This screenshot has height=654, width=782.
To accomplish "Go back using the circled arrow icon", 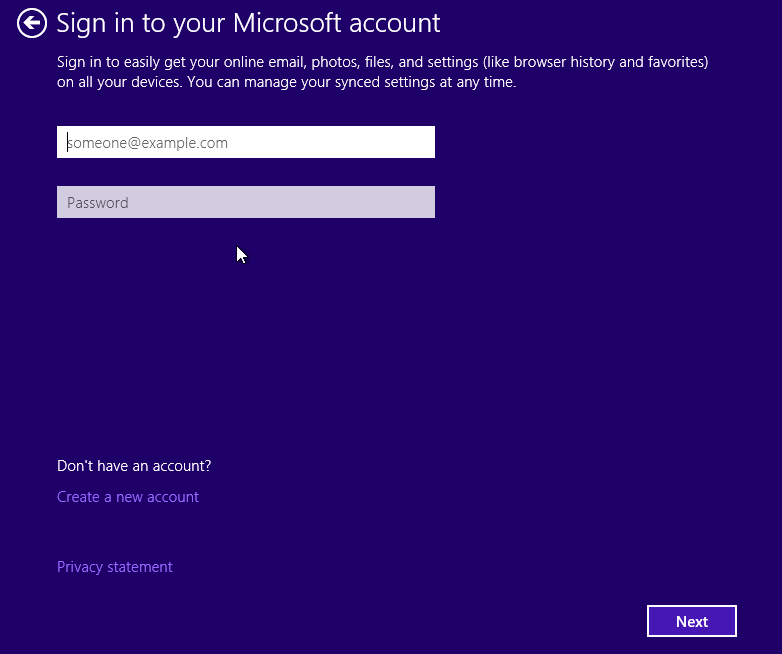I will tap(32, 23).
